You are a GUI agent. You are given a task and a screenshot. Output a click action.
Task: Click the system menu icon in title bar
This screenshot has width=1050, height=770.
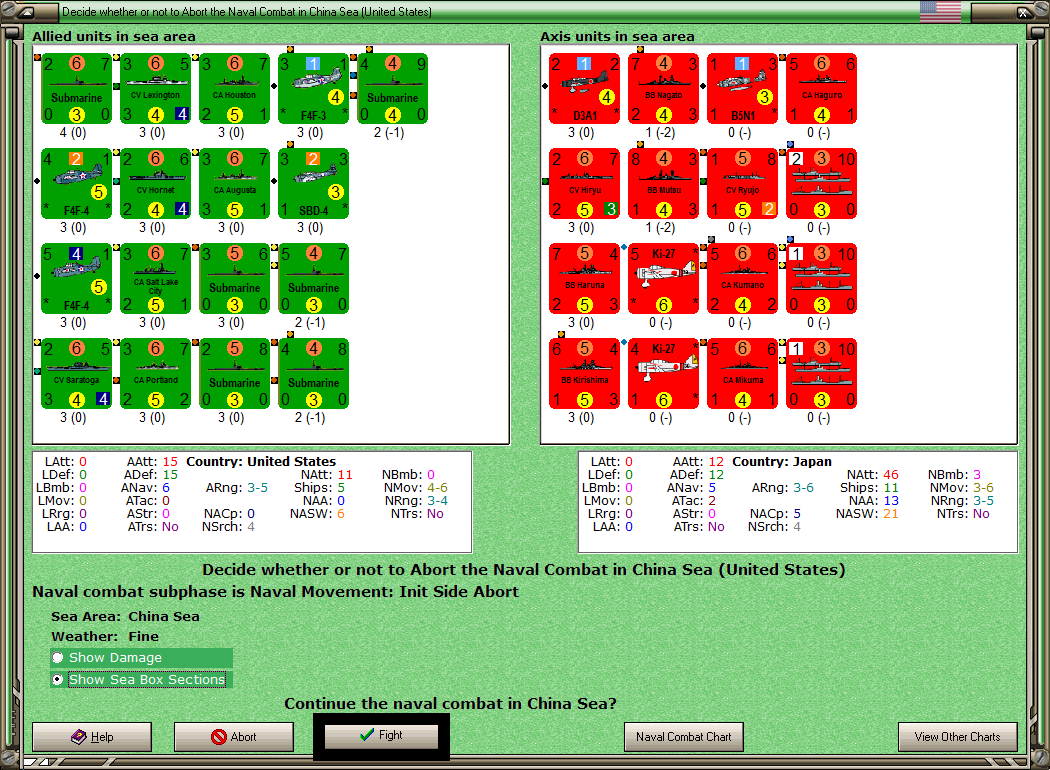click(25, 12)
